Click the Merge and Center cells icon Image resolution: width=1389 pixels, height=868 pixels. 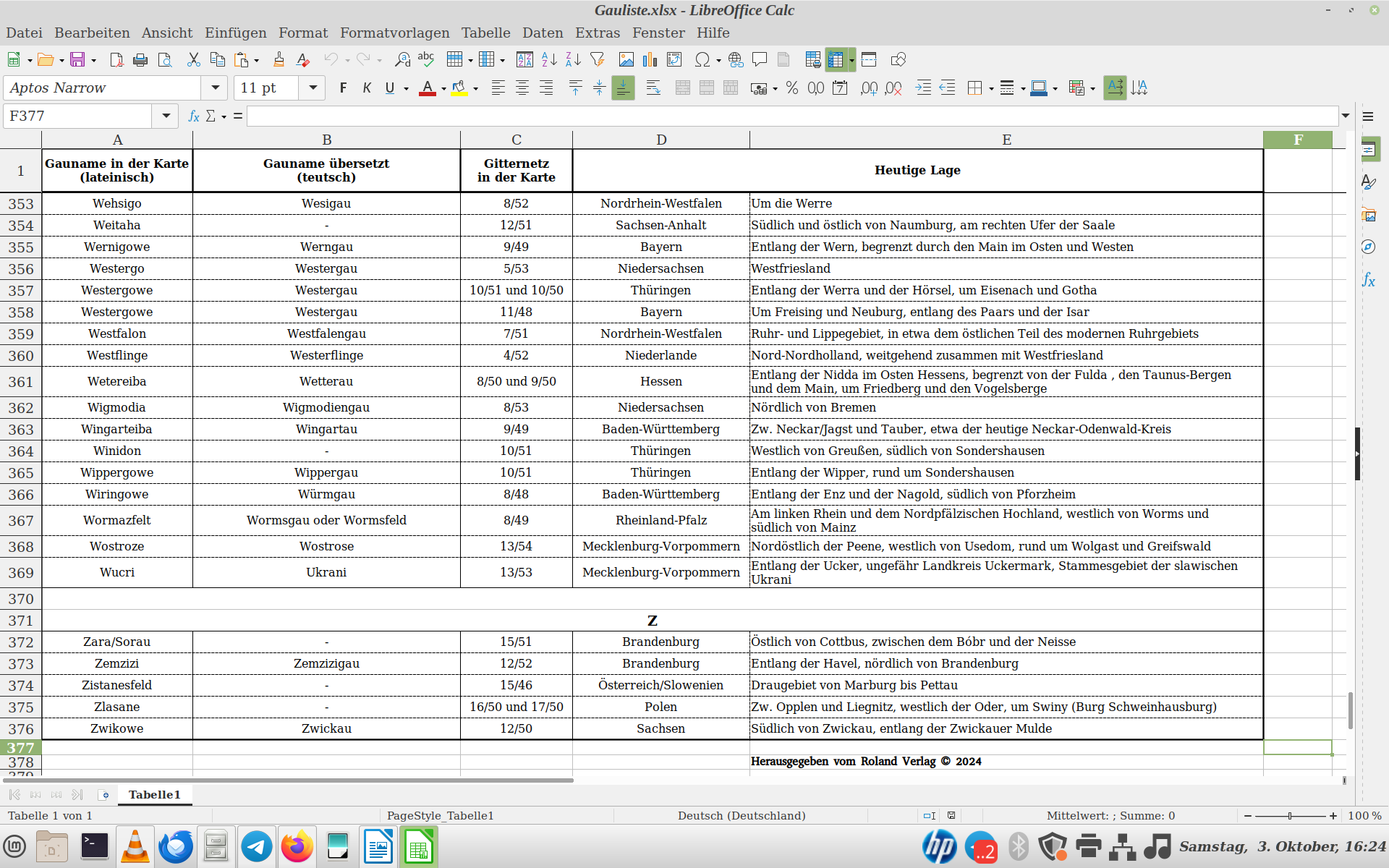682,88
